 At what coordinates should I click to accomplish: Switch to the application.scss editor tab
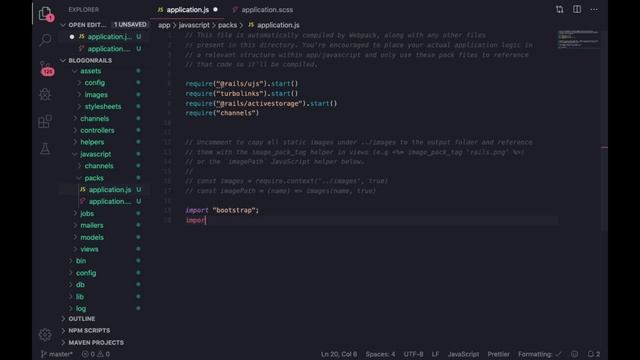[262, 9]
